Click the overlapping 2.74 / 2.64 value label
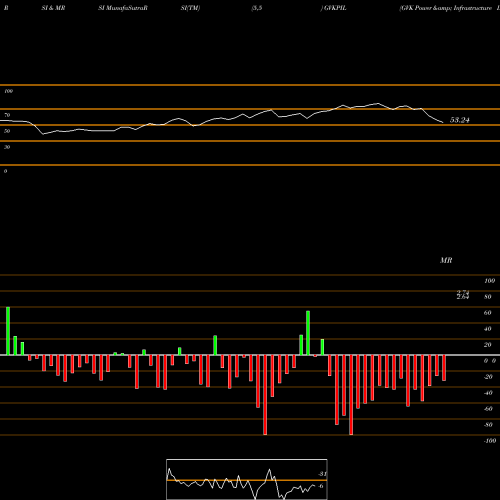This screenshot has width=500, height=500. click(x=463, y=295)
